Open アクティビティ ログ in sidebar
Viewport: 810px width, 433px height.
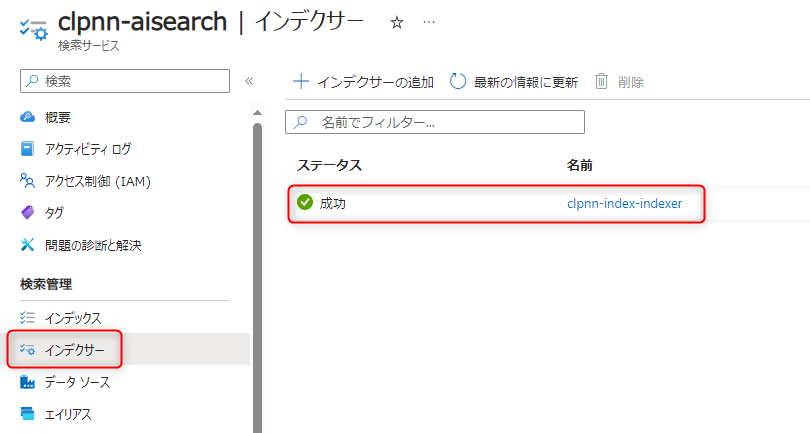tap(87, 149)
